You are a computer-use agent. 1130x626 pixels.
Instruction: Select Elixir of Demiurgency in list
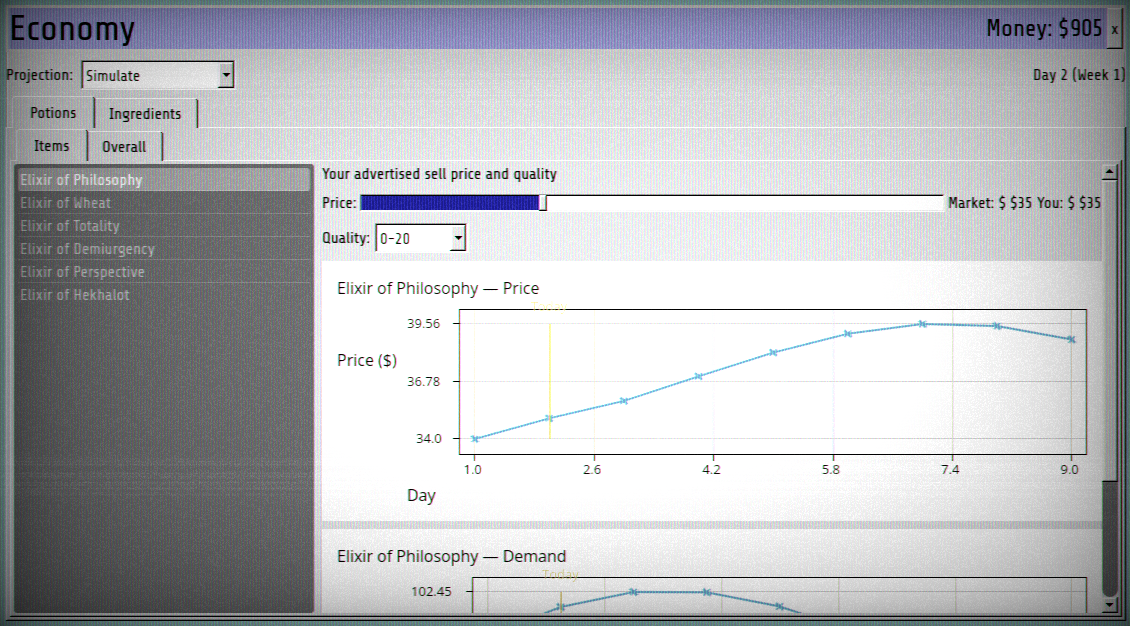[x=164, y=249]
